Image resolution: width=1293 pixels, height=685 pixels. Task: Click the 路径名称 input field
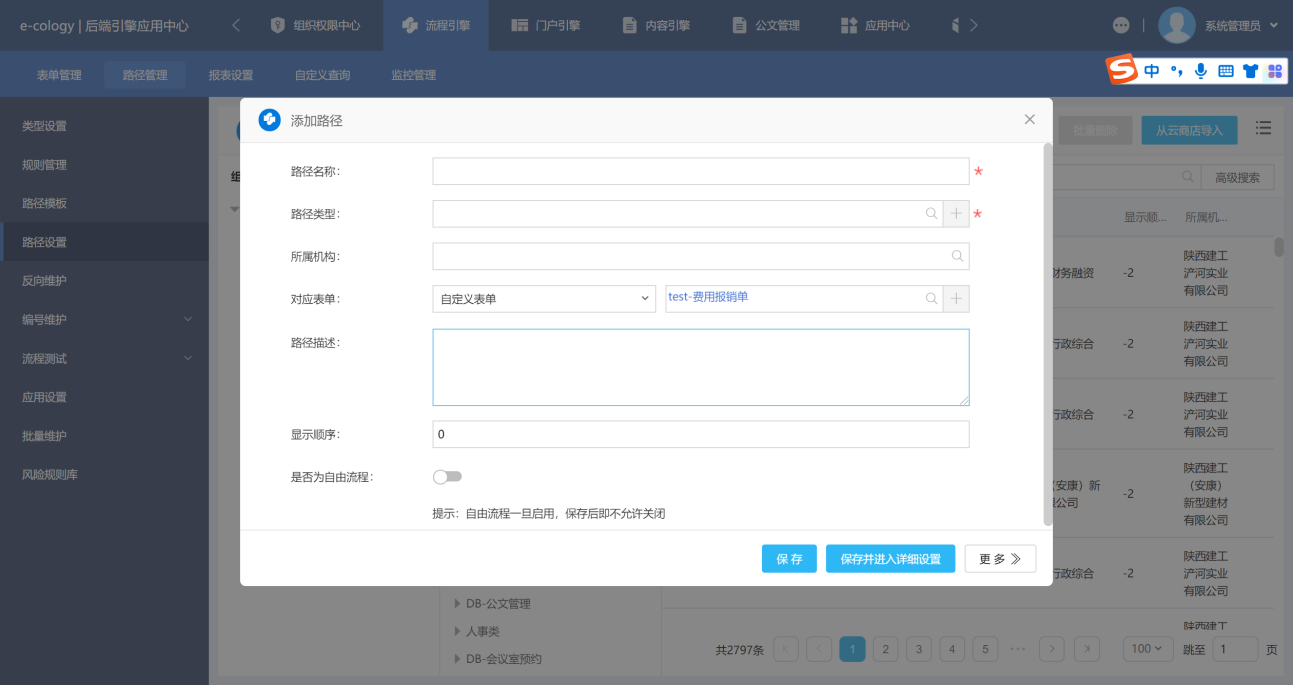pyautogui.click(x=700, y=172)
